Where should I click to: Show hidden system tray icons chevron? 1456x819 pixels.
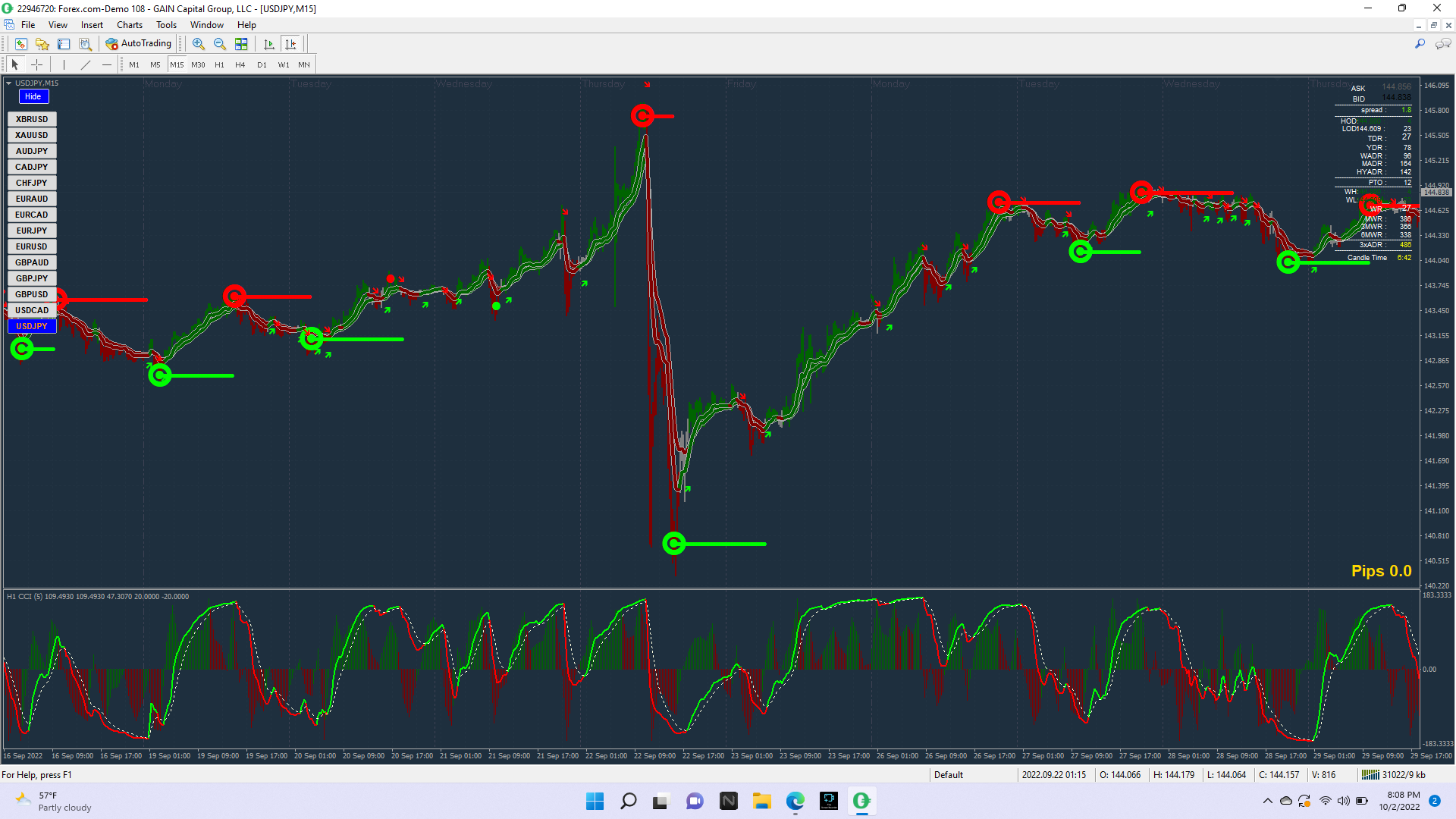click(x=1267, y=801)
